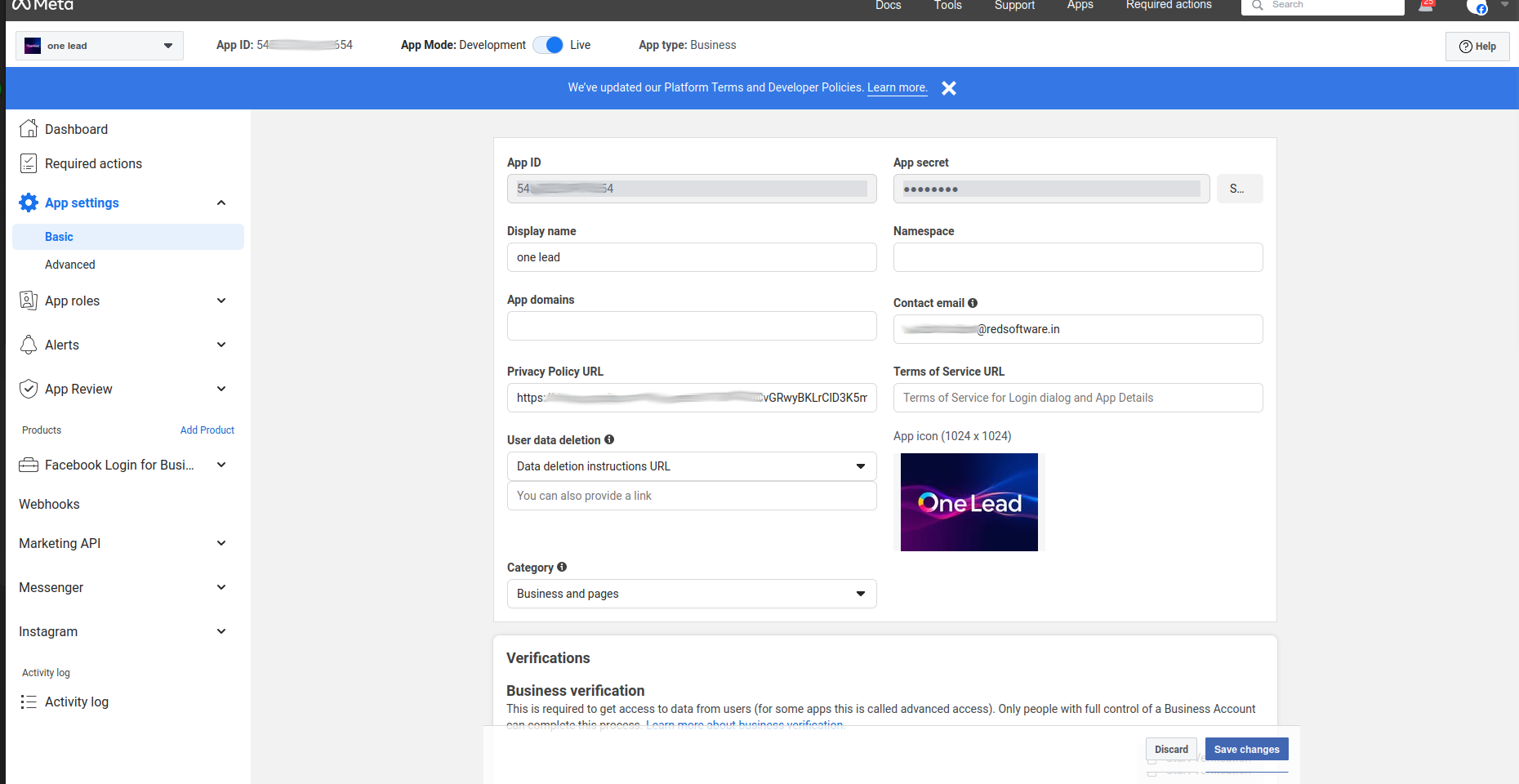
Task: Click the Facebook Login briefcase icon
Action: tap(29, 465)
